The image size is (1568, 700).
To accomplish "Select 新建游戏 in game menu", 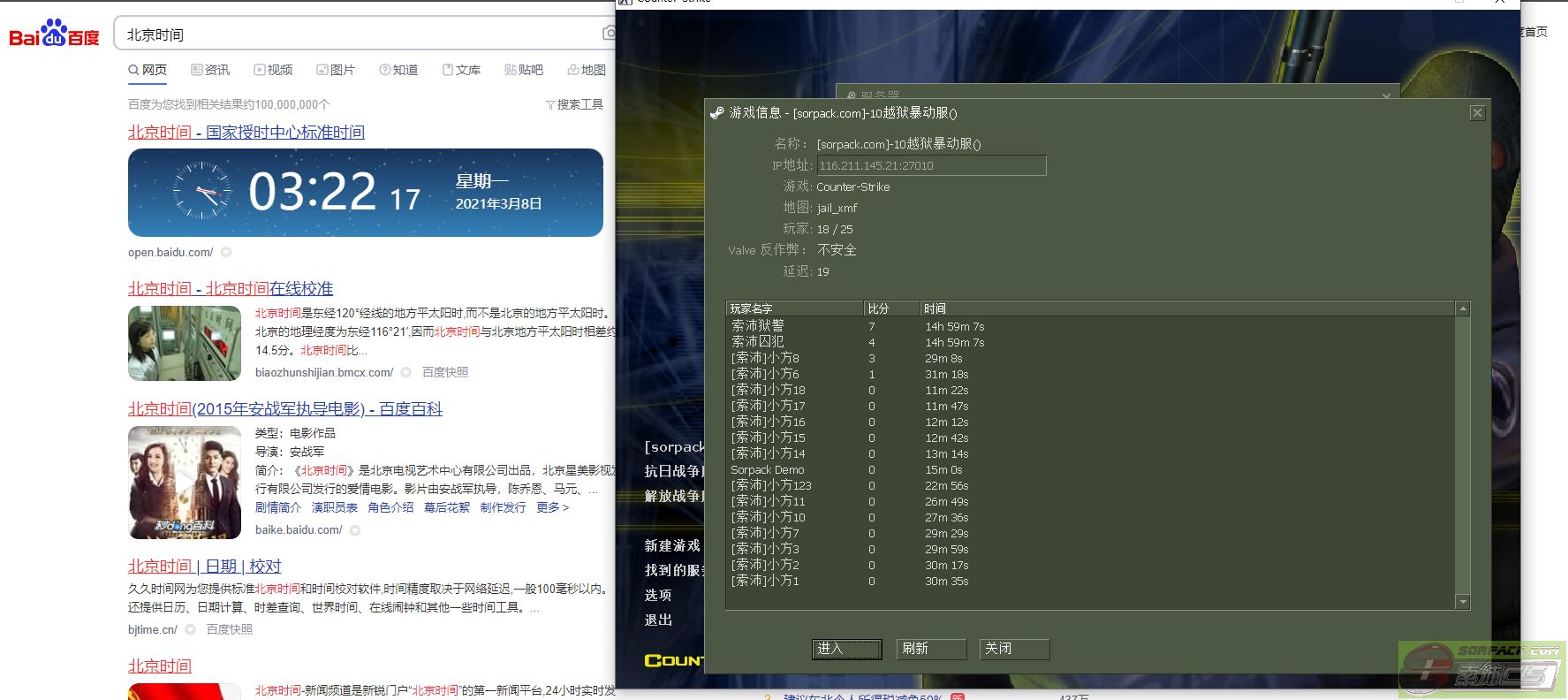I will point(672,546).
